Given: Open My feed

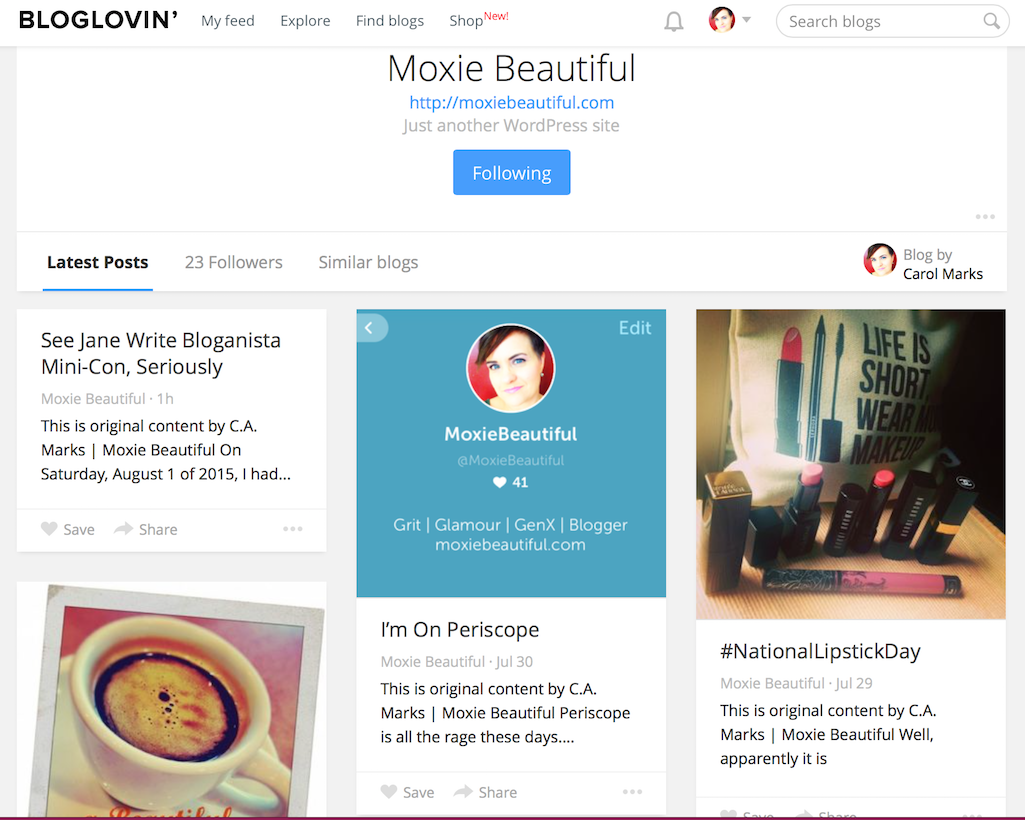Looking at the screenshot, I should point(227,21).
